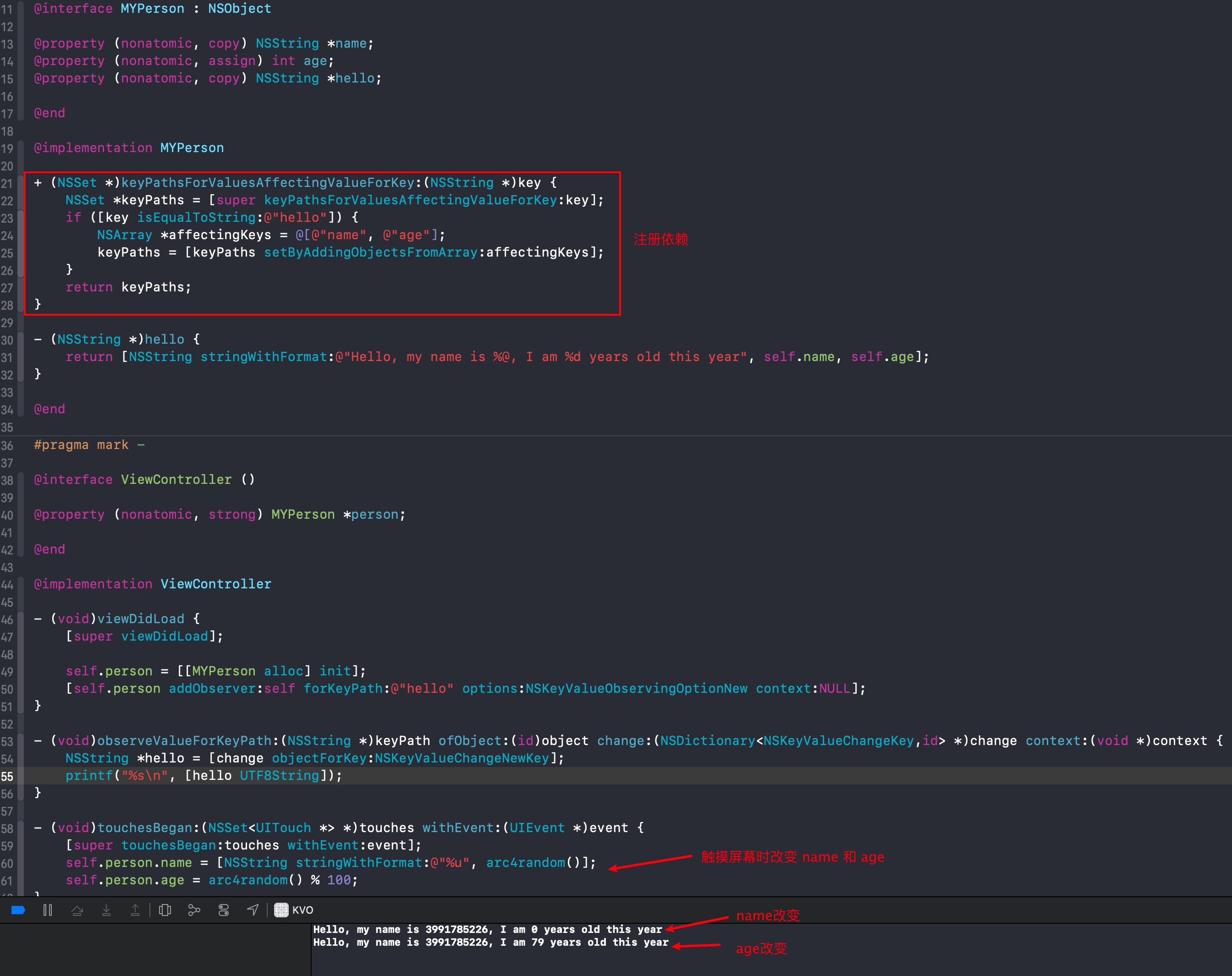This screenshot has height=976, width=1232.
Task: Click '[super viewDidLoad]' call
Action: (141, 636)
